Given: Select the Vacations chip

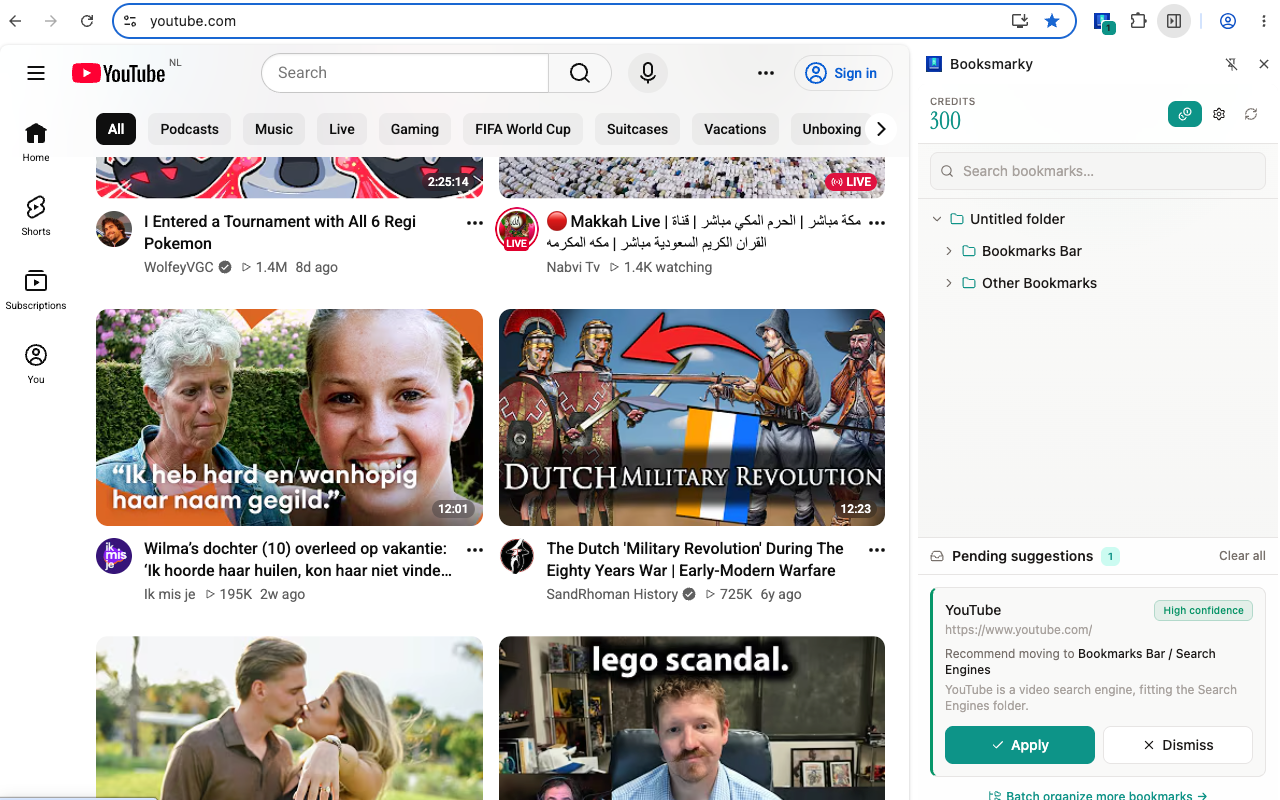Looking at the screenshot, I should pos(735,129).
